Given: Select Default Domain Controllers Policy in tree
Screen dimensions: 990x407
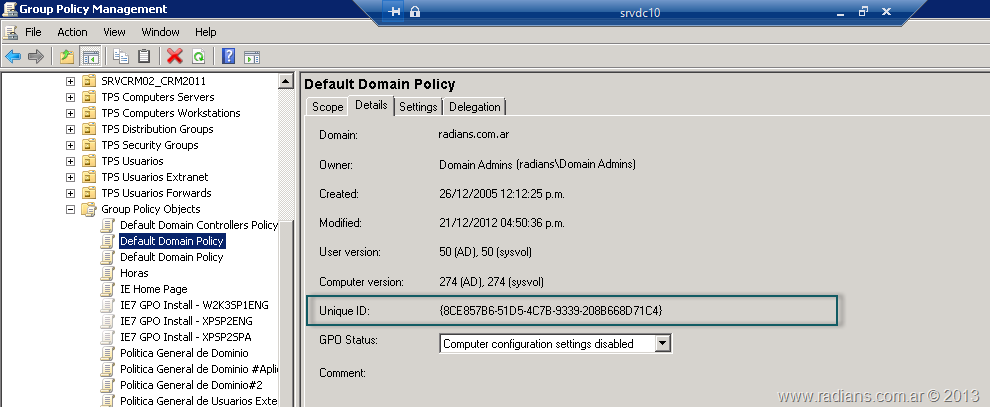Looking at the screenshot, I should (x=198, y=225).
